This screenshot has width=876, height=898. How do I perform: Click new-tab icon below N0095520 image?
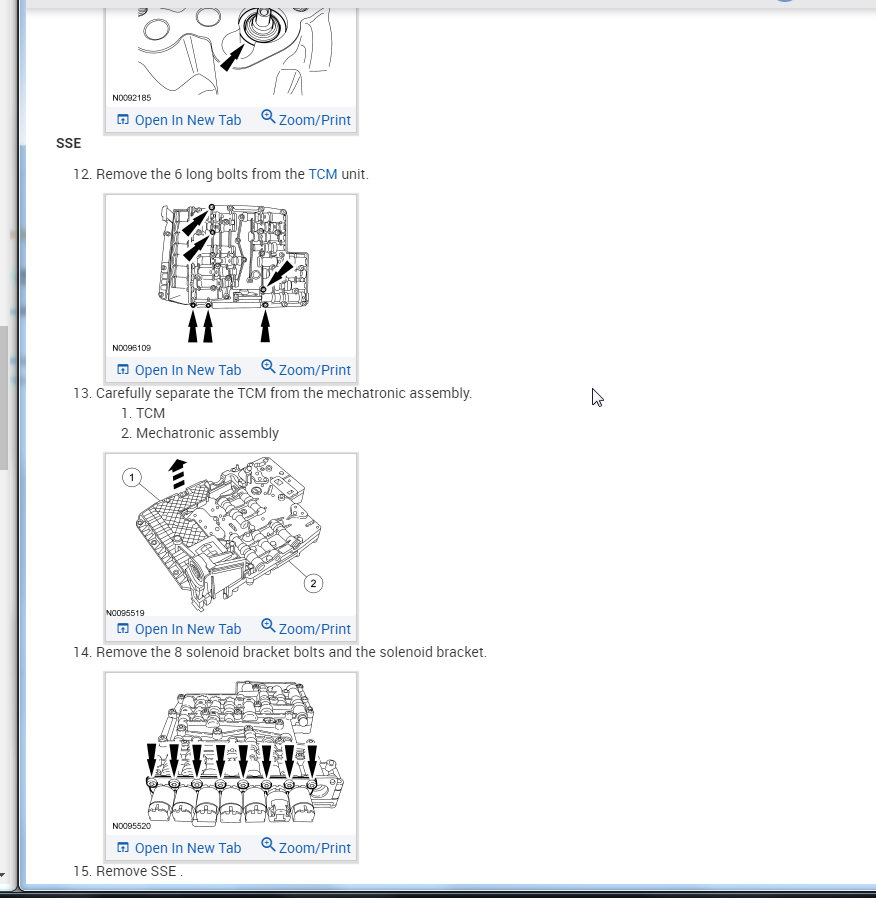click(x=123, y=848)
